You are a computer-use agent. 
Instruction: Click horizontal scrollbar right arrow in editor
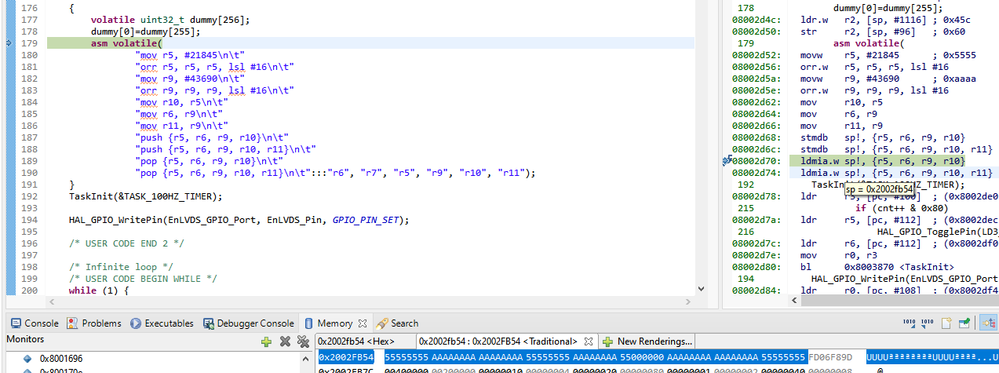tap(687, 302)
